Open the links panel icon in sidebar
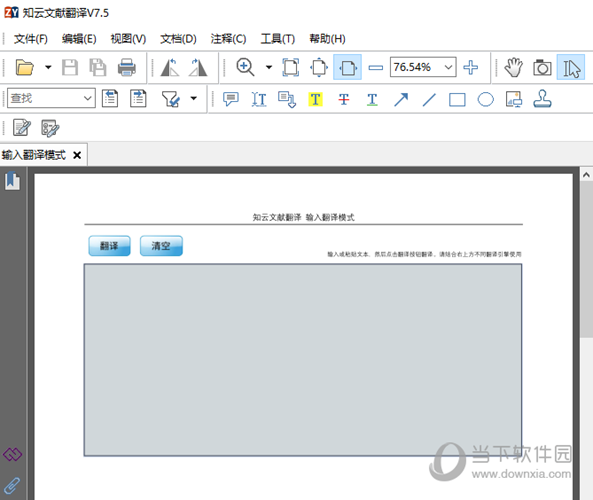Image resolution: width=593 pixels, height=500 pixels. [x=12, y=454]
